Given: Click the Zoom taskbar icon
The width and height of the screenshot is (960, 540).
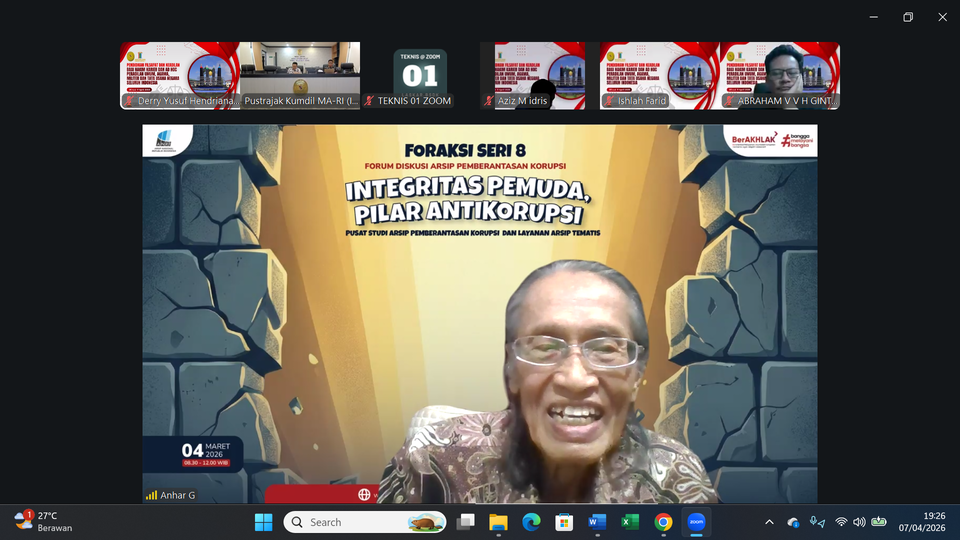Looking at the screenshot, I should 696,522.
